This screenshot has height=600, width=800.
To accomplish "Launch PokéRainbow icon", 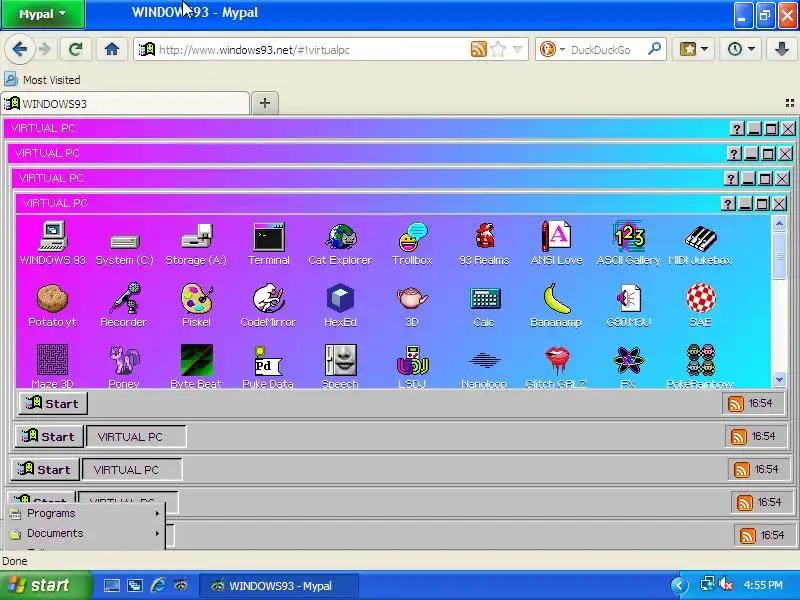I will [x=701, y=366].
